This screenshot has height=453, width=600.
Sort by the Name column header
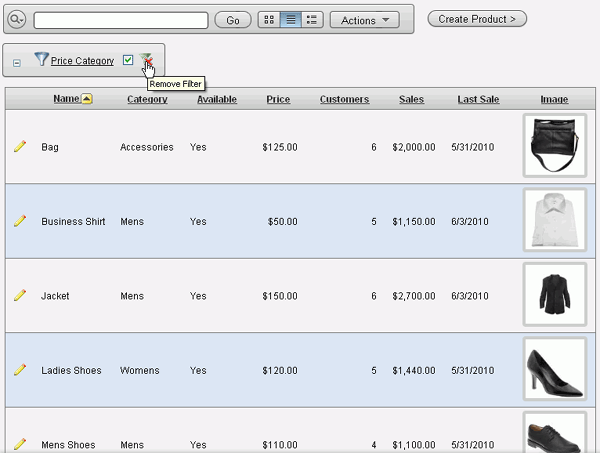[x=66, y=99]
